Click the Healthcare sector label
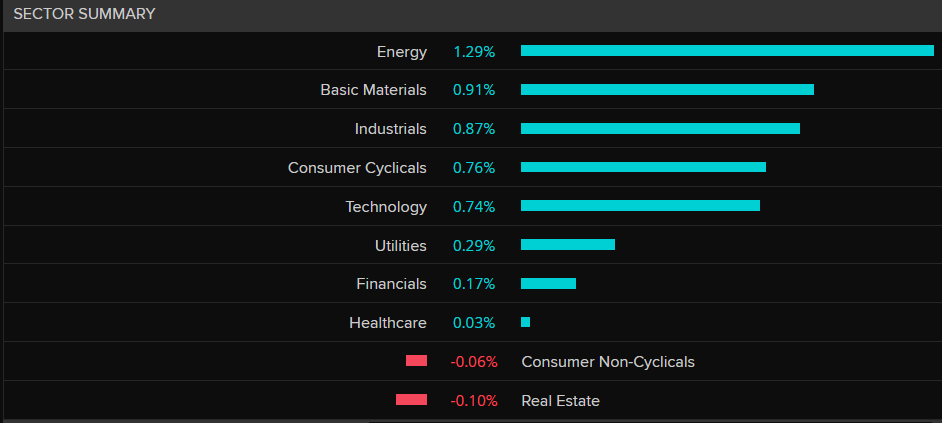 point(387,323)
